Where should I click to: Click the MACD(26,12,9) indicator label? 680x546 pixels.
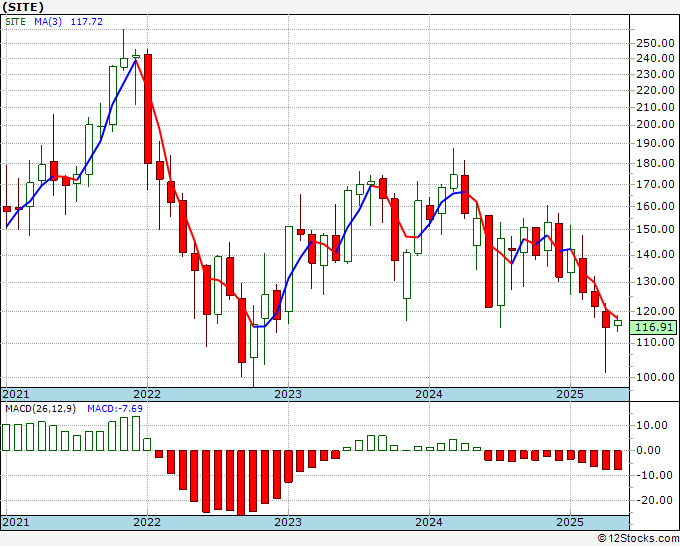(40, 409)
